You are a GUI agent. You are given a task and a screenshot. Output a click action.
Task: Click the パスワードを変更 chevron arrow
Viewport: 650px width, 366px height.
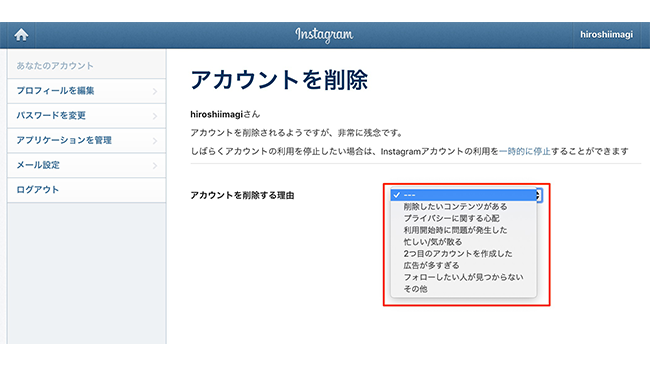[x=155, y=116]
